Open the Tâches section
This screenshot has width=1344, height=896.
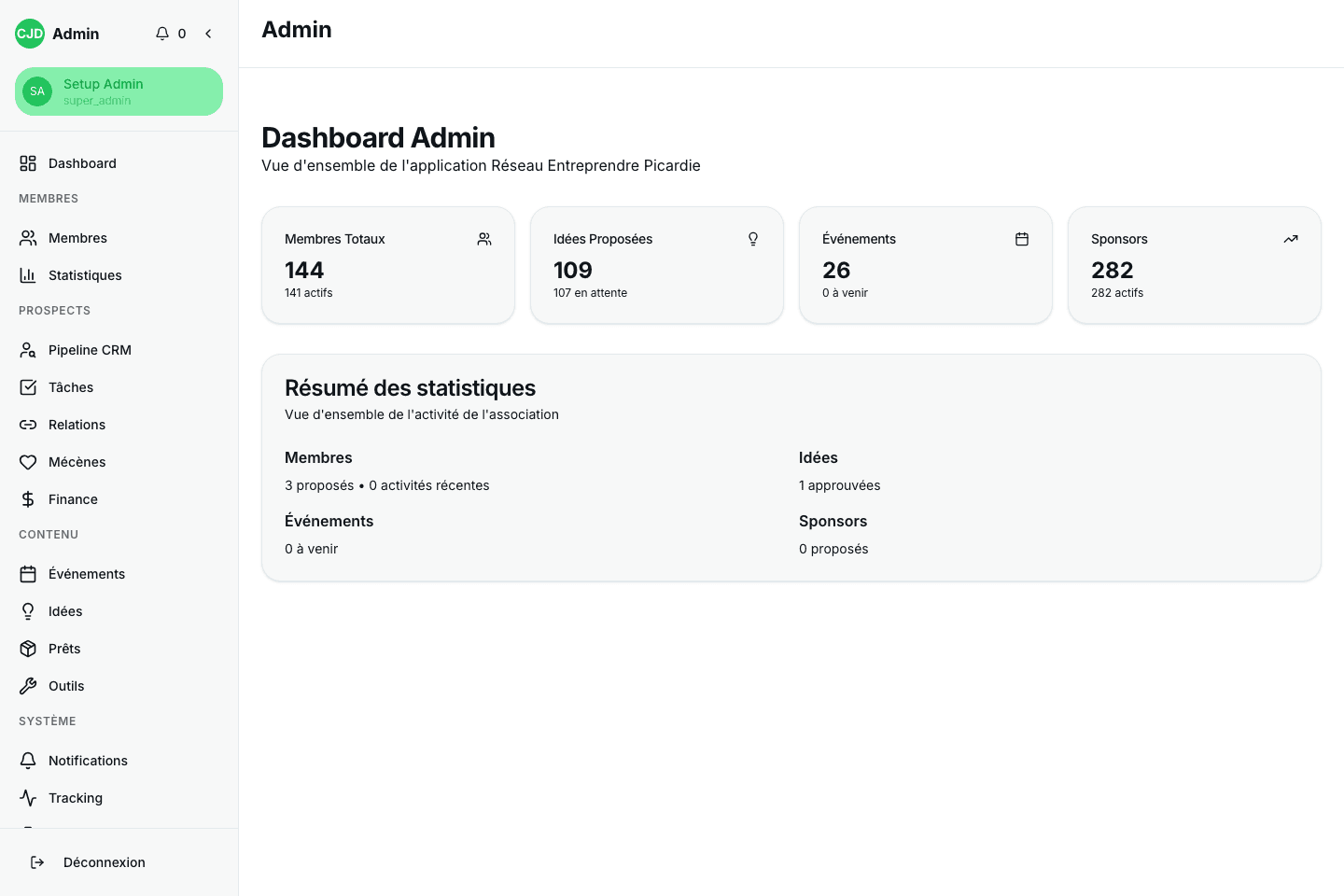[119, 387]
